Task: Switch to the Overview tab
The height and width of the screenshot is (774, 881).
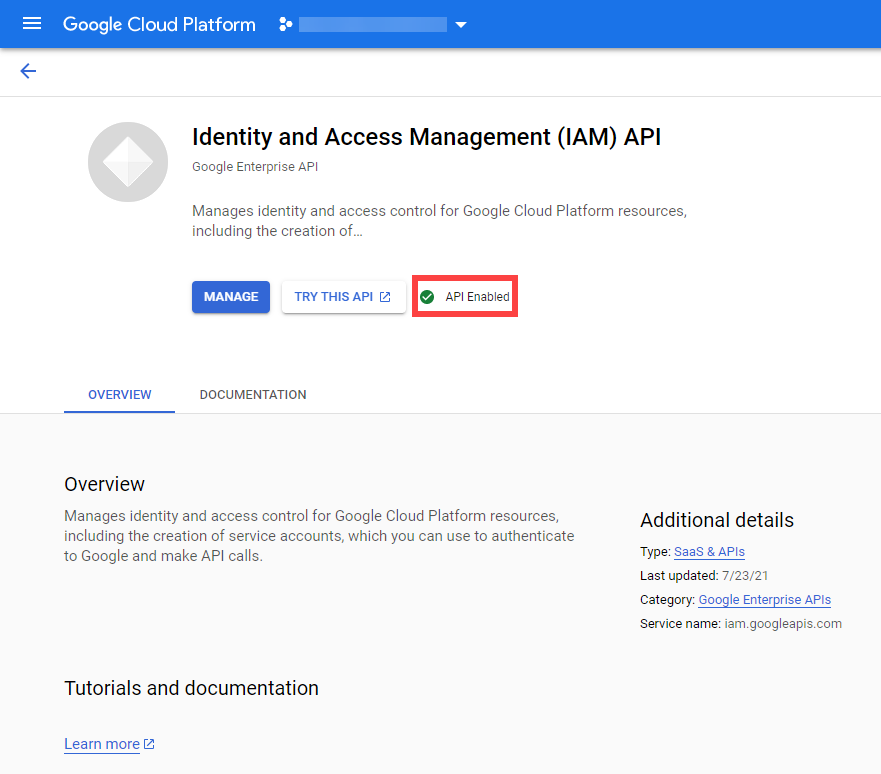Action: (x=120, y=395)
